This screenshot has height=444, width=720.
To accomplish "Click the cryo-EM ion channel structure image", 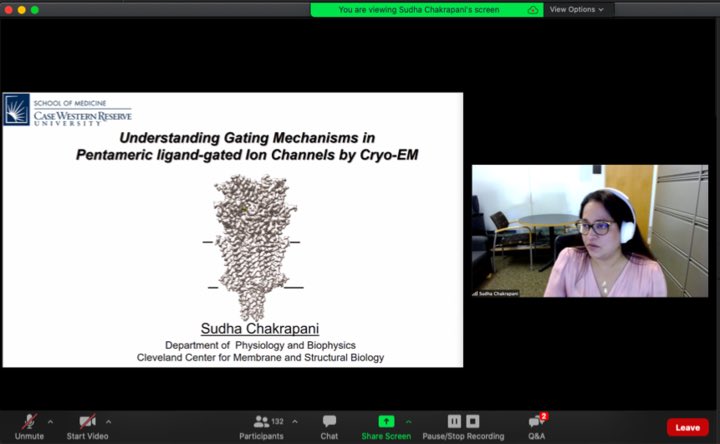I will tap(253, 247).
